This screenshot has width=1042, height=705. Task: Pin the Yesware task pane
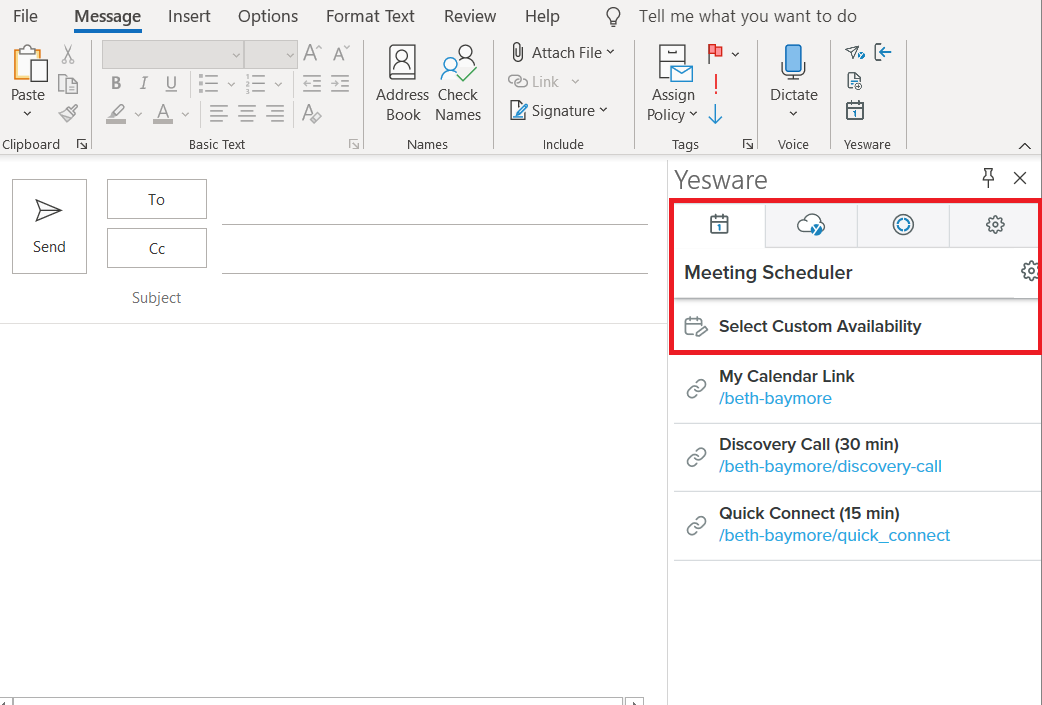tap(988, 178)
